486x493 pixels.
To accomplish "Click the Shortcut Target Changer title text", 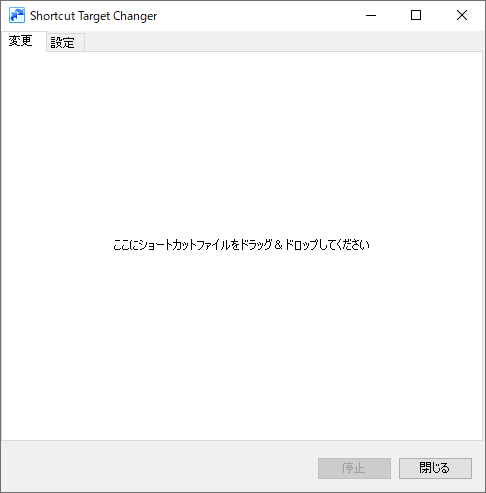I will coord(93,16).
